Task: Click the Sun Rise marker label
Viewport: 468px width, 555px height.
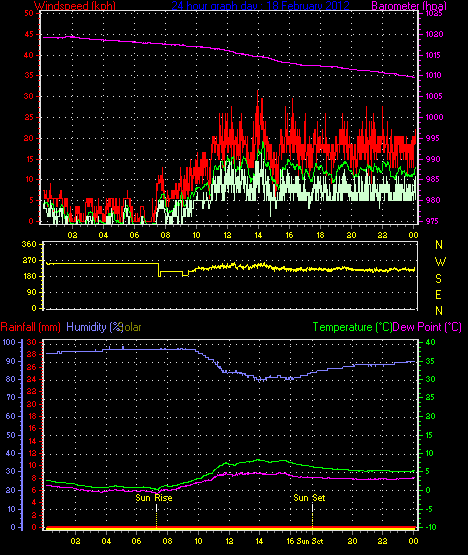Action: point(154,498)
